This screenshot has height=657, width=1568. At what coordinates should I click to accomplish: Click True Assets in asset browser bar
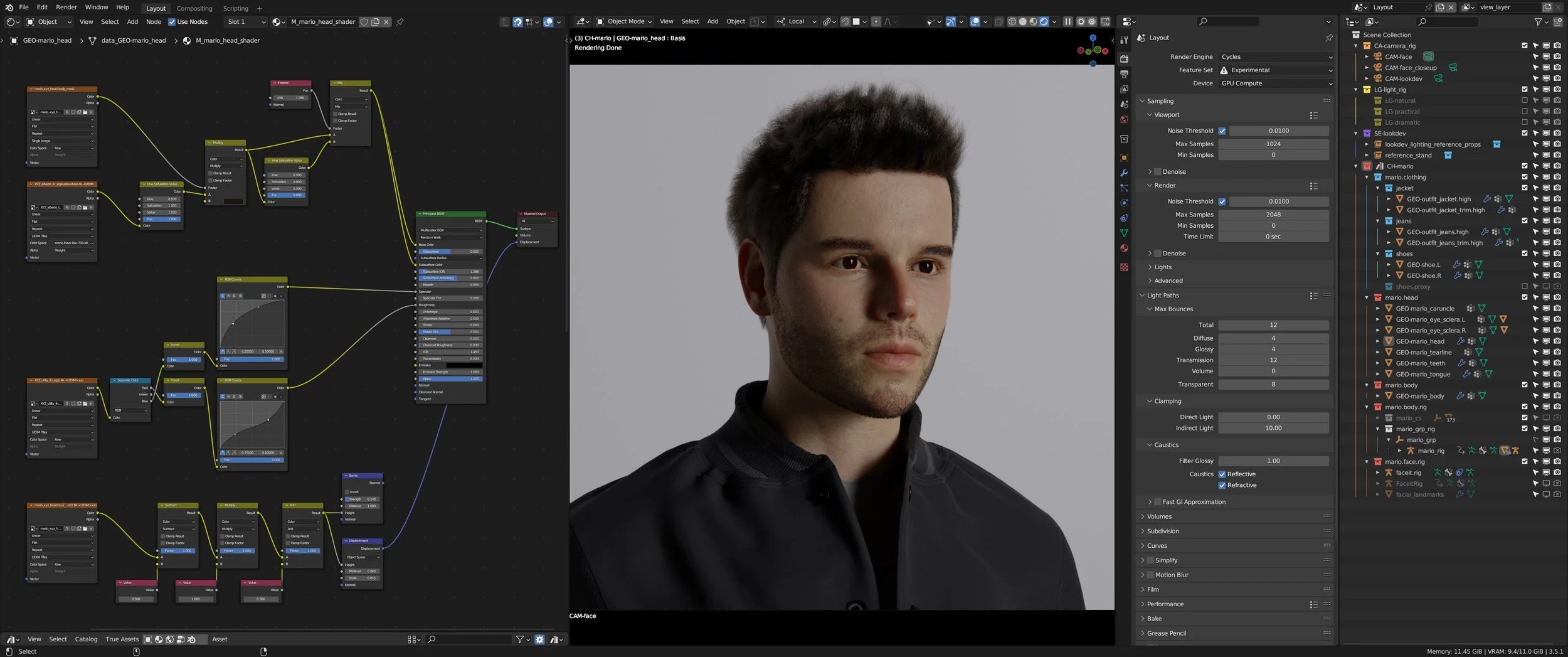pos(122,639)
